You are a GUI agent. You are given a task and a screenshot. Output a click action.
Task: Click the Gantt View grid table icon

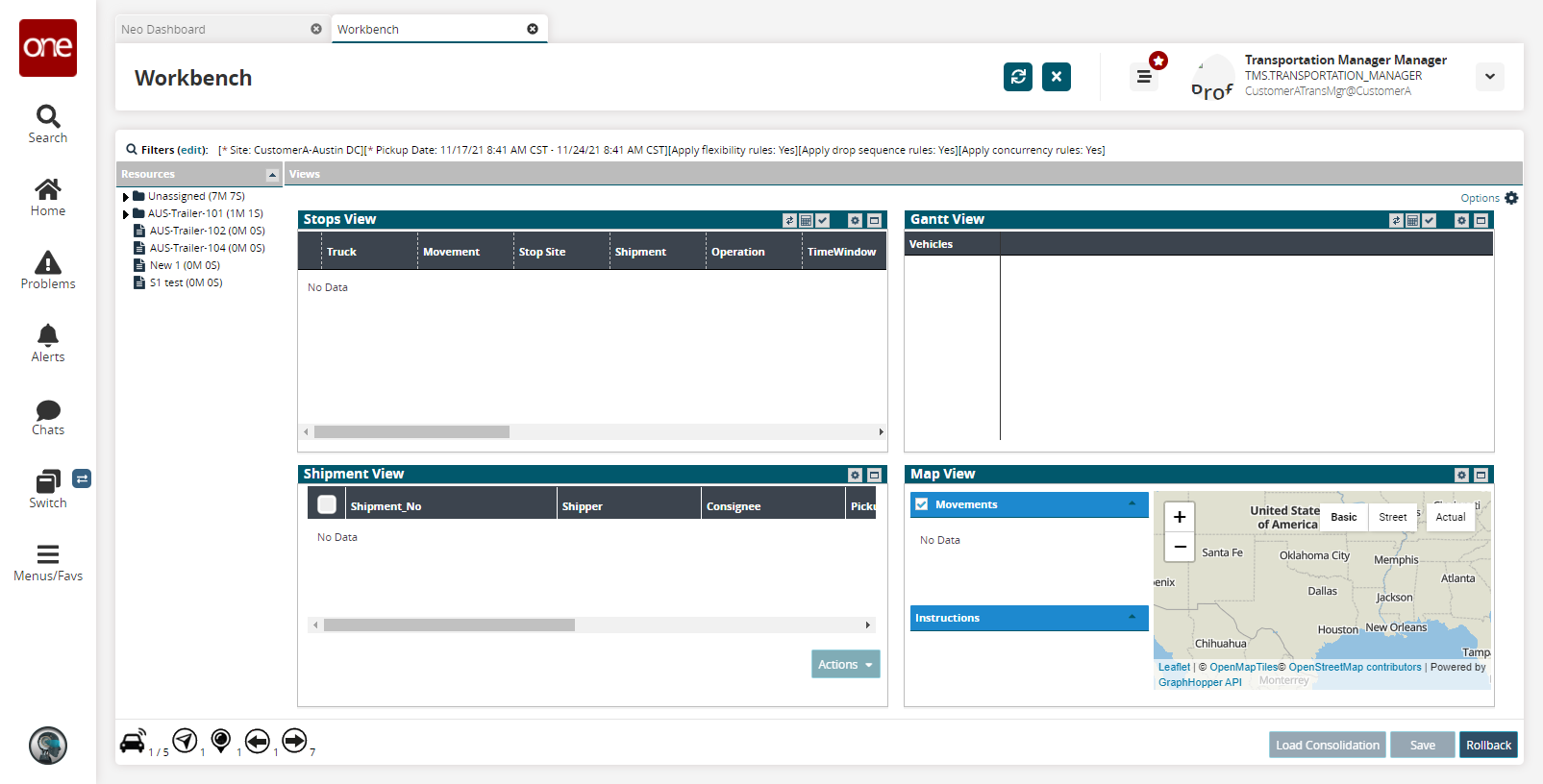tap(1413, 220)
